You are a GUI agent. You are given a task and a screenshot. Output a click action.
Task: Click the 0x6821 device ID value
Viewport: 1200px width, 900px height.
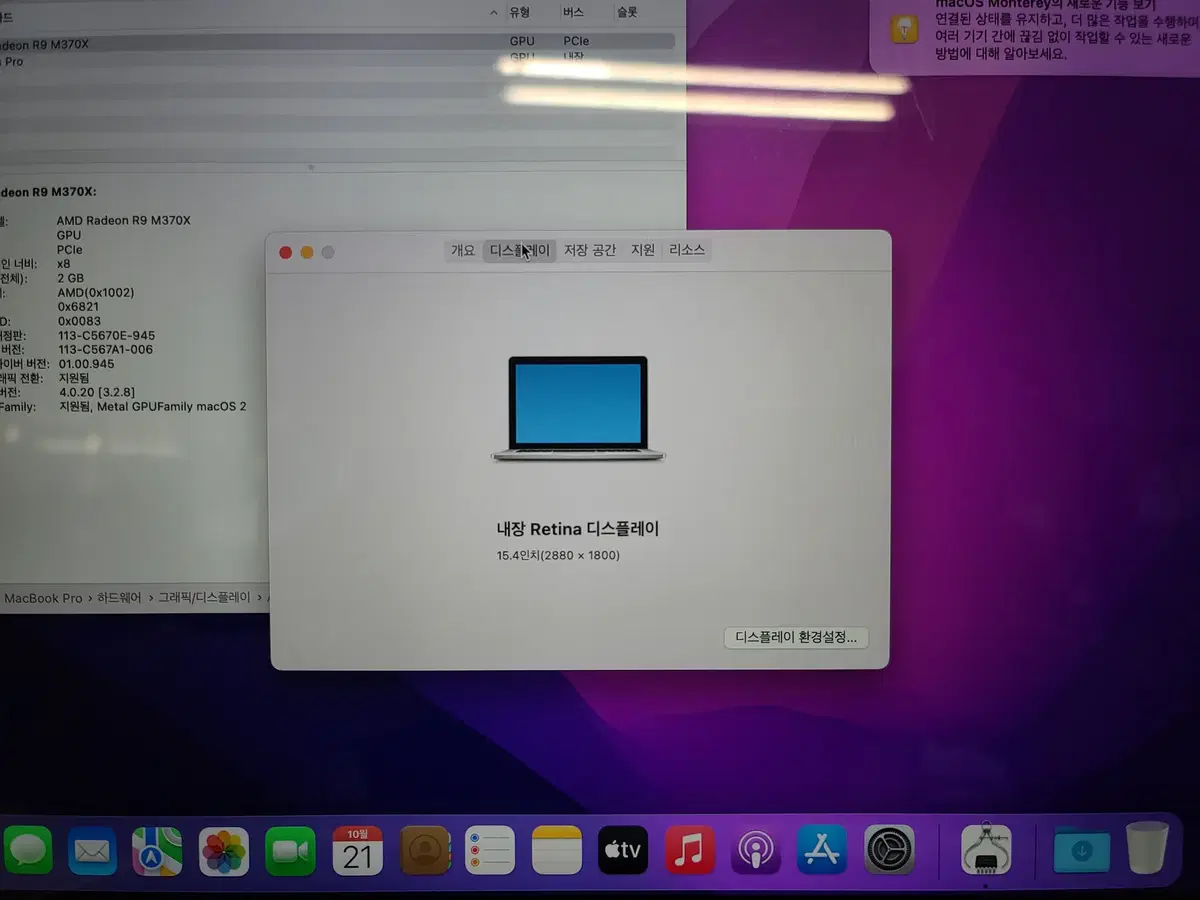(76, 307)
